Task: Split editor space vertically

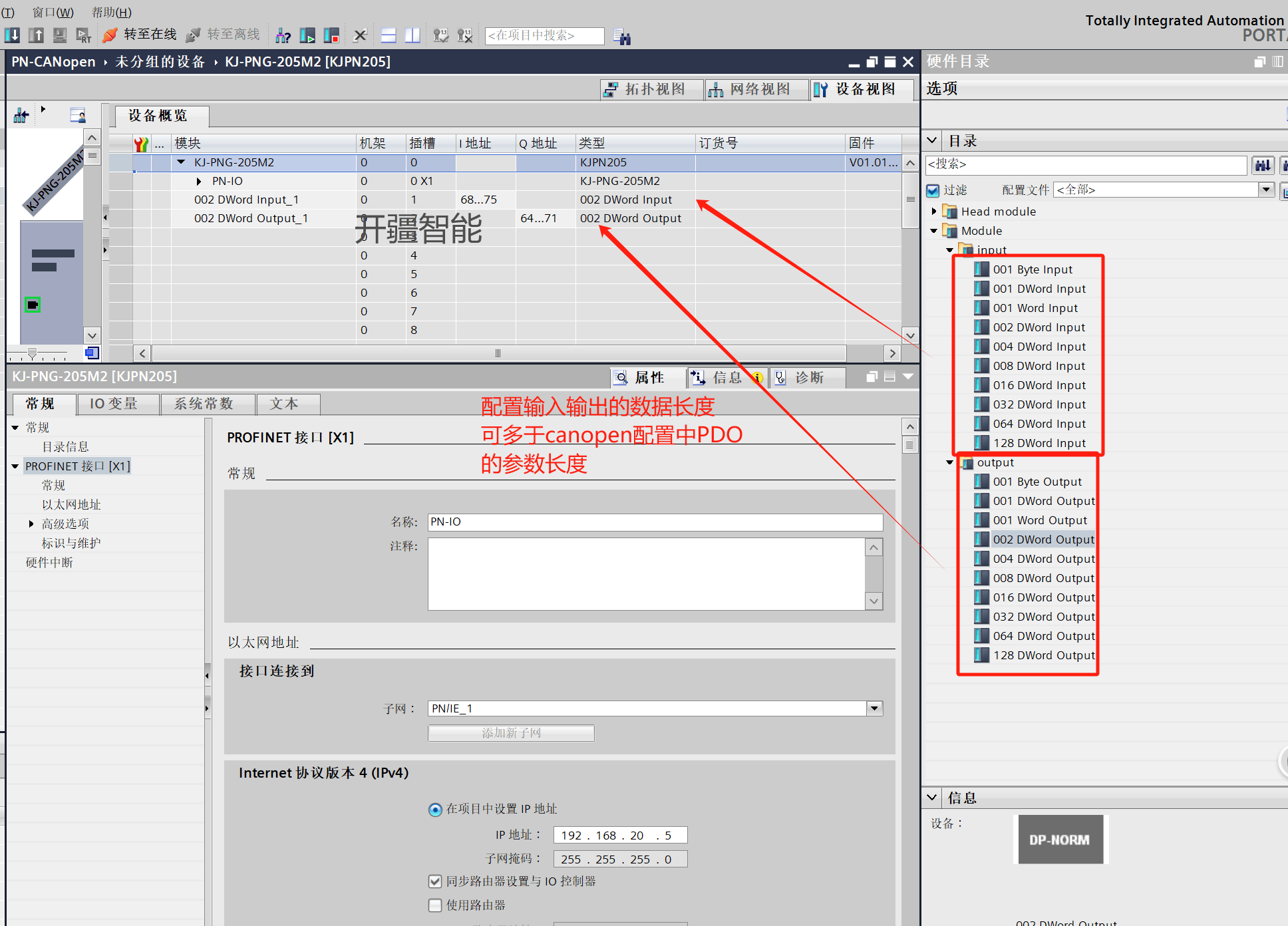Action: pos(412,35)
